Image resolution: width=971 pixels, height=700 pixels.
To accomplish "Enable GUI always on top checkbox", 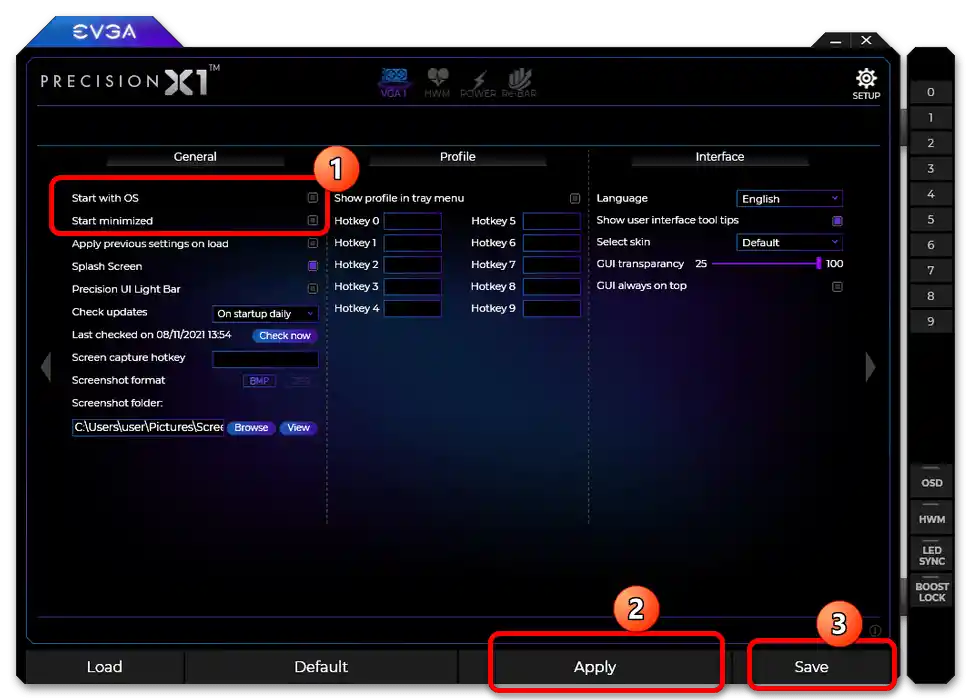I will click(x=837, y=286).
